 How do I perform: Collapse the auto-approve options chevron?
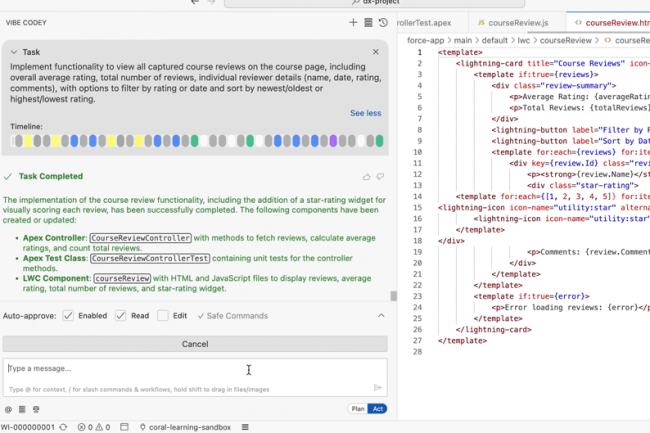click(380, 316)
